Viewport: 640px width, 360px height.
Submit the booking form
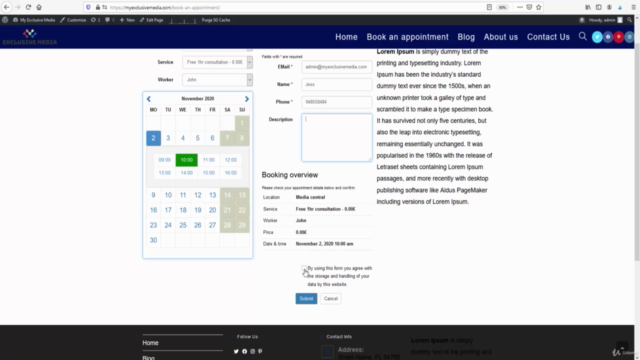[306, 298]
